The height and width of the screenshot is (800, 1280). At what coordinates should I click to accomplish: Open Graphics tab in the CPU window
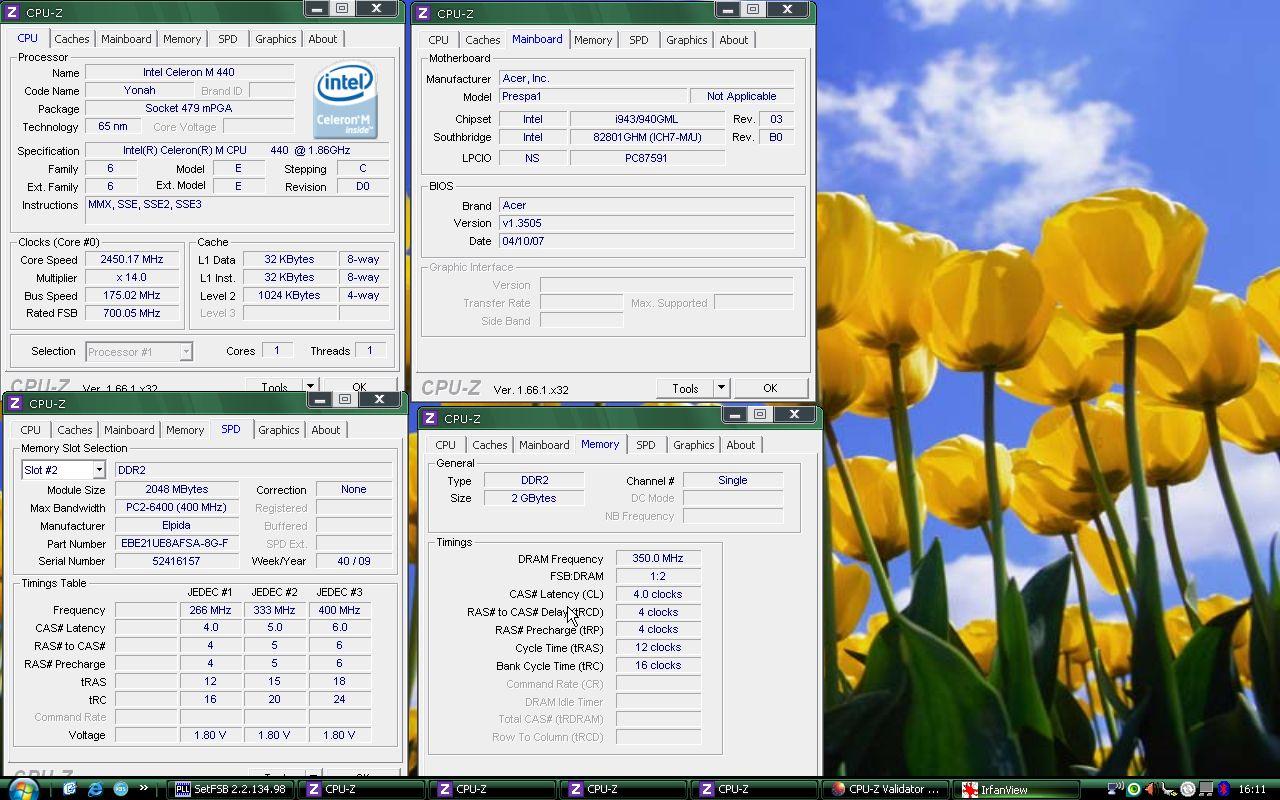275,39
